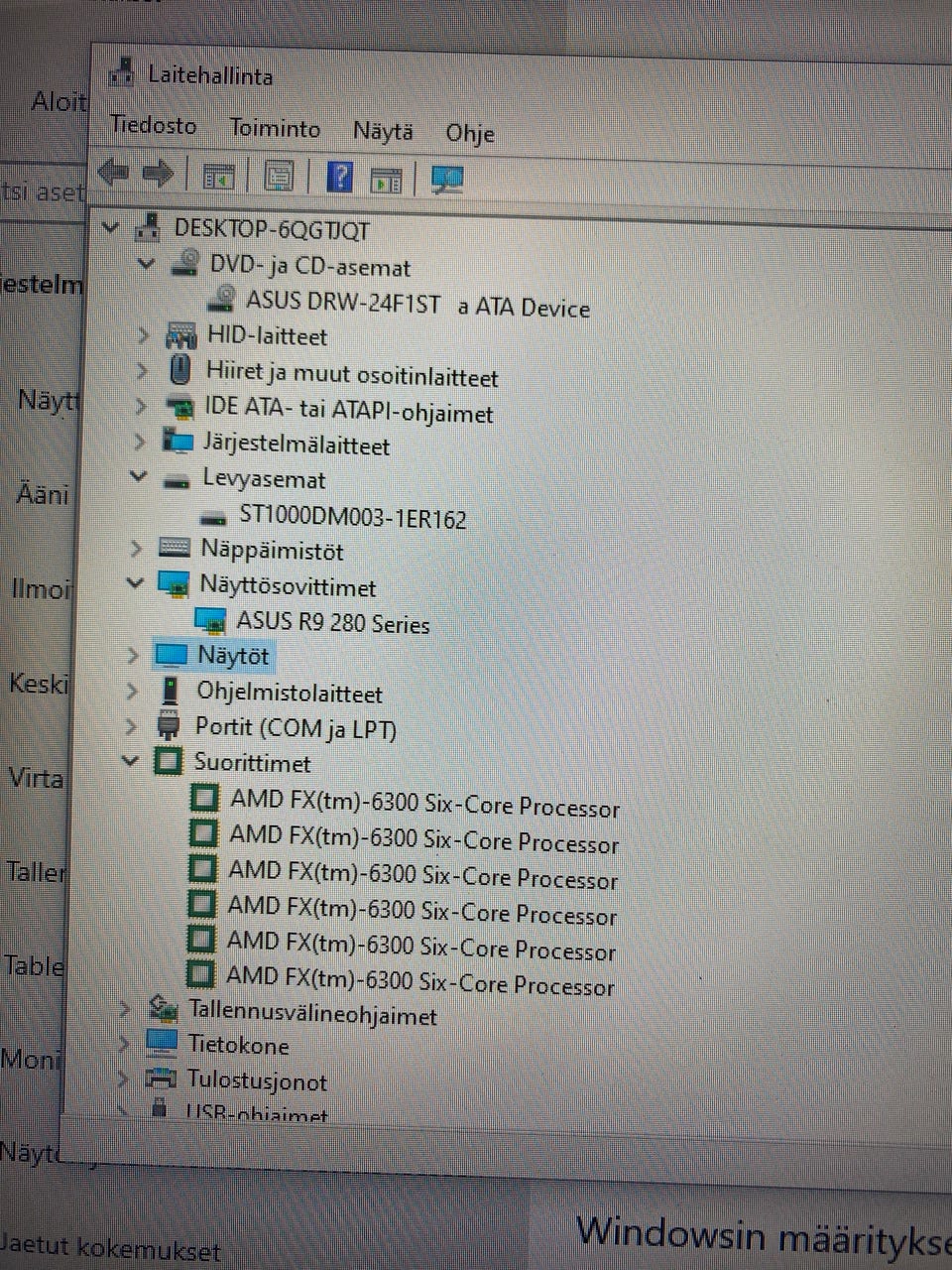
Task: Click the Tulostusjonot printer icon
Action: 161,1078
